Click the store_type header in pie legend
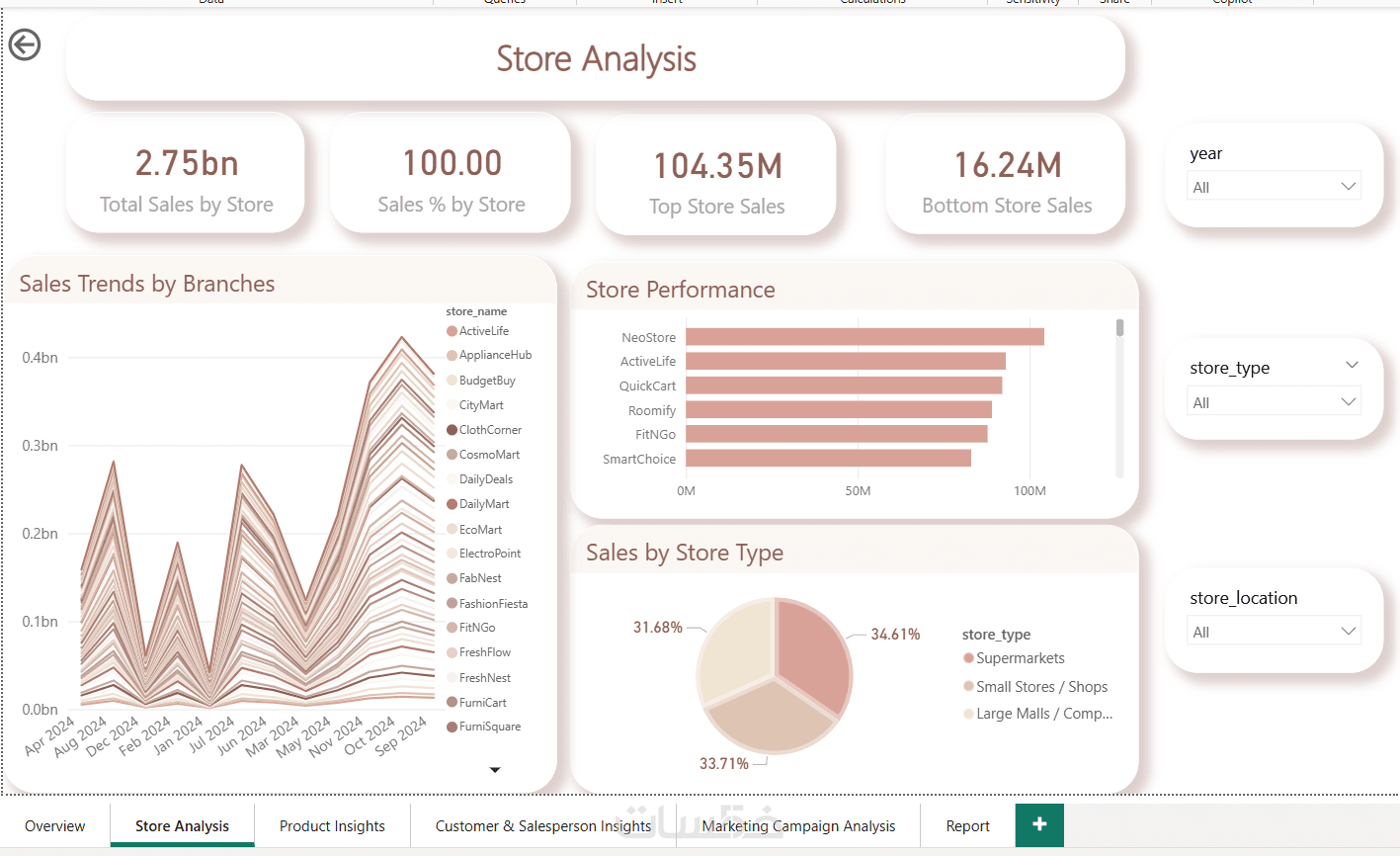 (996, 635)
